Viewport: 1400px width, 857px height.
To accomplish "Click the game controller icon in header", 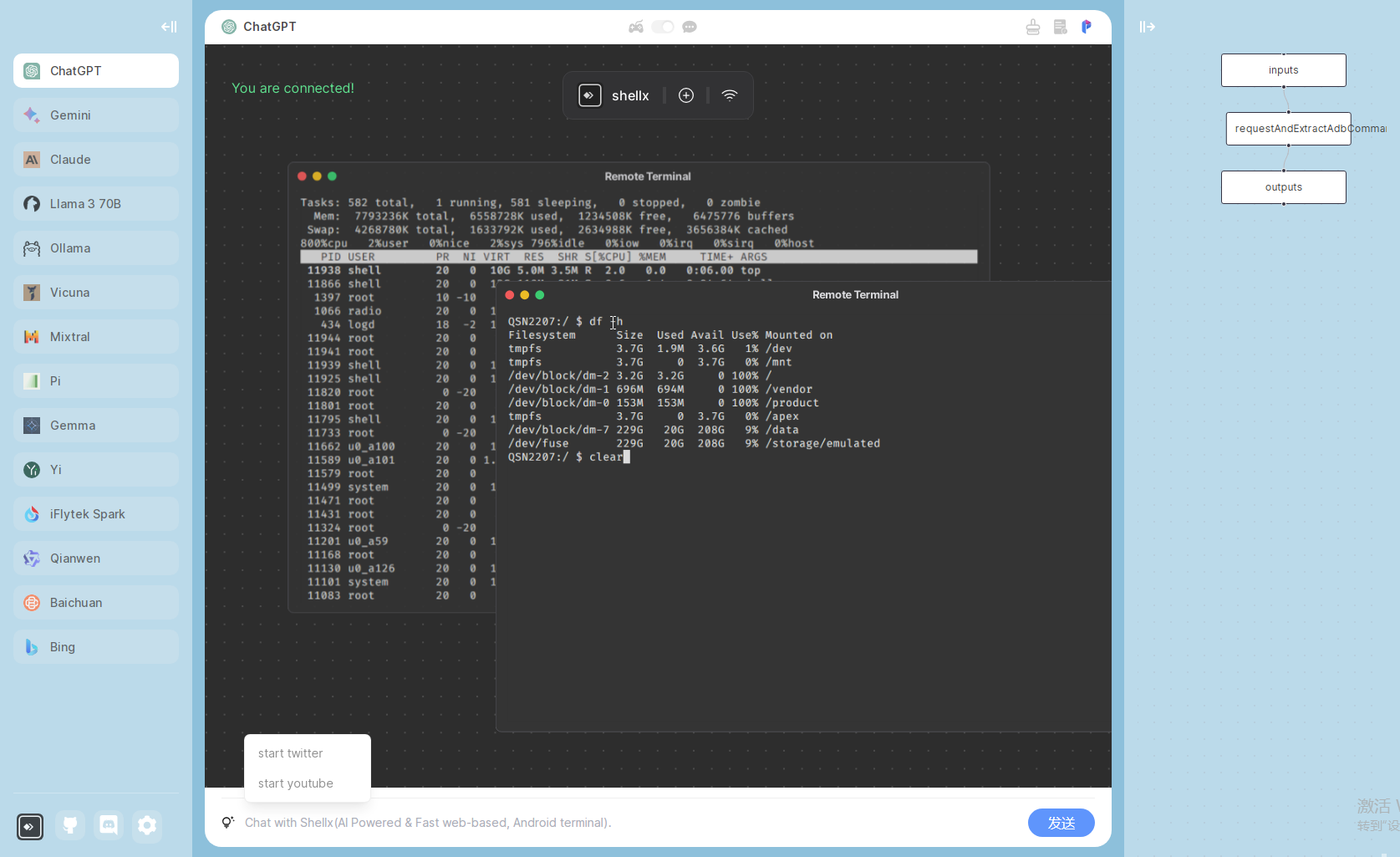I will 636,27.
